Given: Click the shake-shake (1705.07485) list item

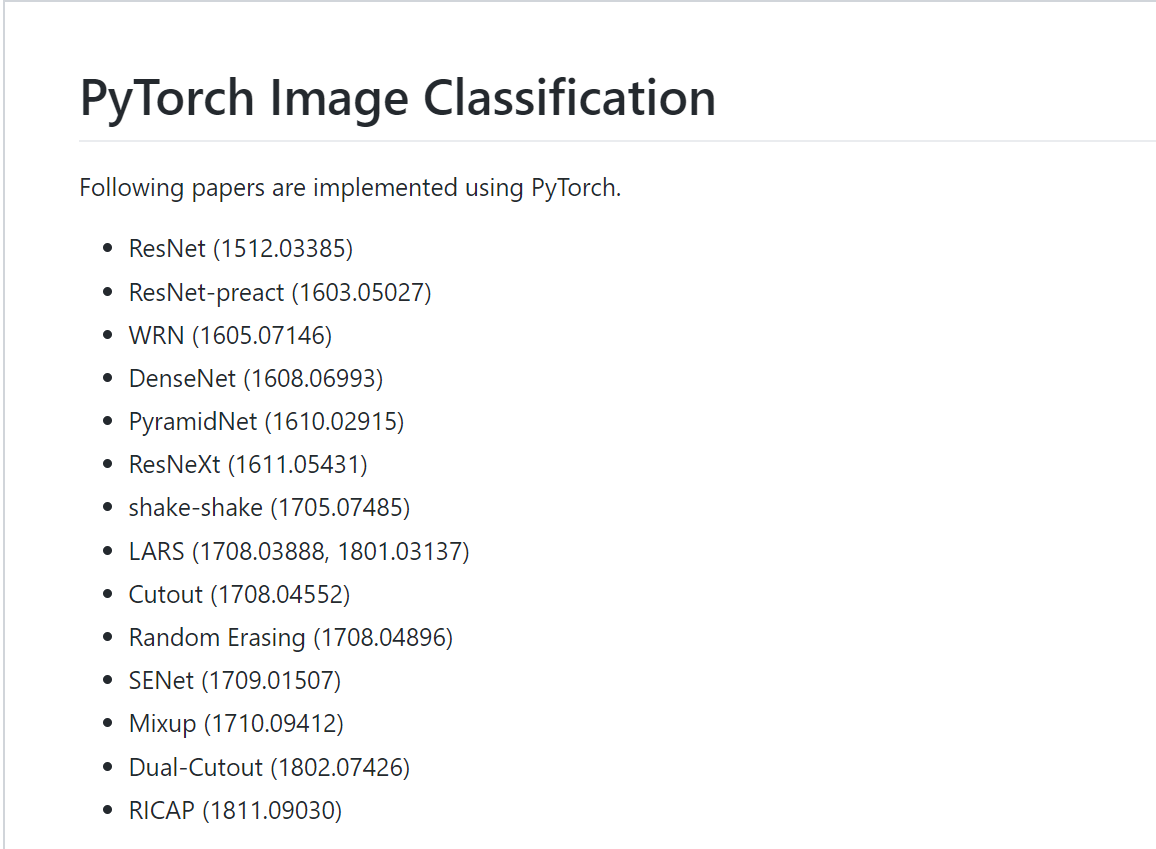Looking at the screenshot, I should [x=269, y=507].
